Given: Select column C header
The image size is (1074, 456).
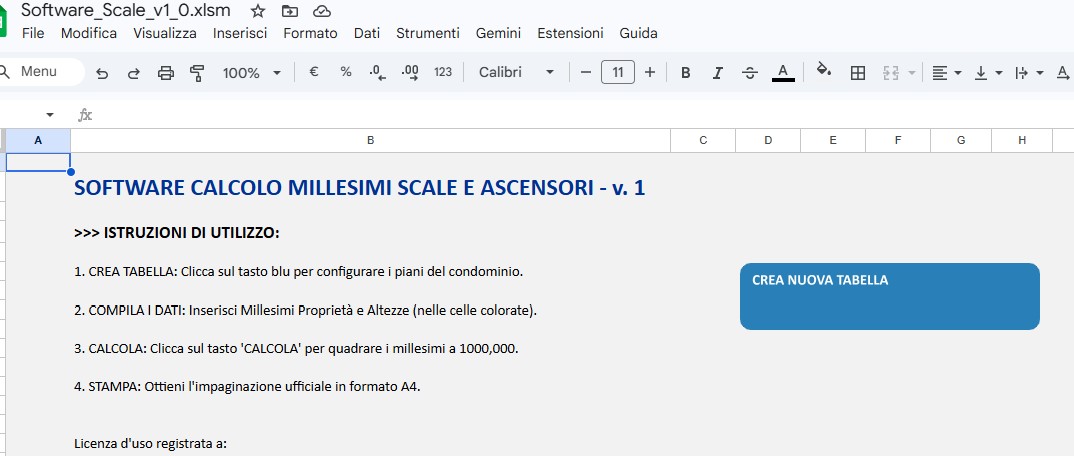Looking at the screenshot, I should click(x=703, y=140).
